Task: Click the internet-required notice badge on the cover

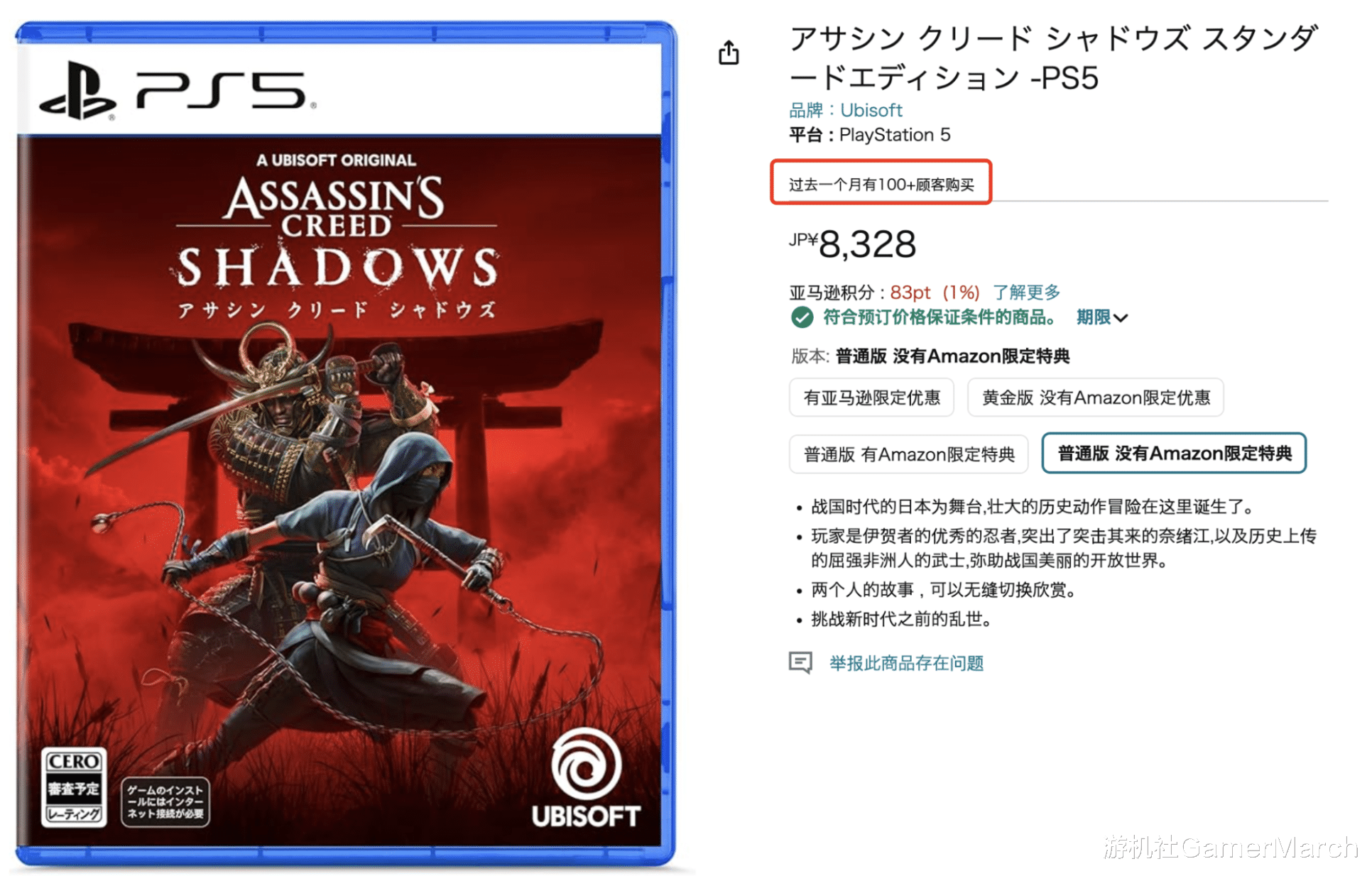Action: click(x=165, y=801)
